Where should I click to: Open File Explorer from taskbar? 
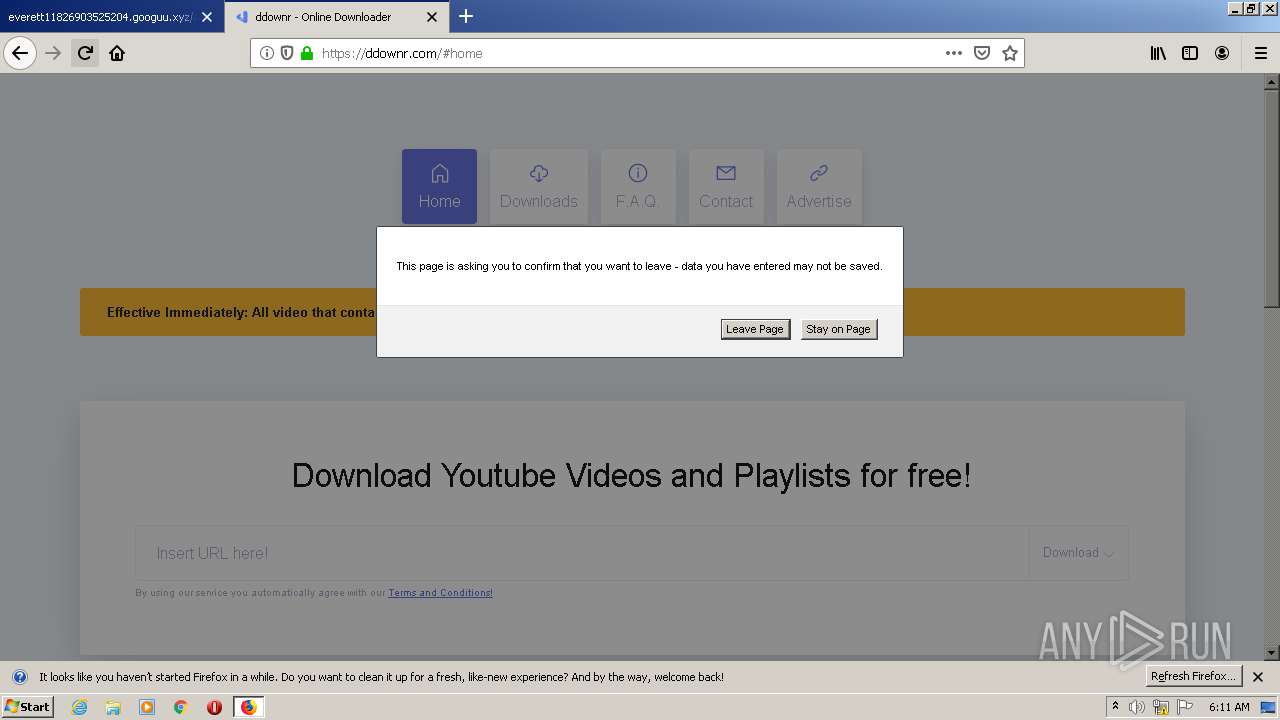113,707
